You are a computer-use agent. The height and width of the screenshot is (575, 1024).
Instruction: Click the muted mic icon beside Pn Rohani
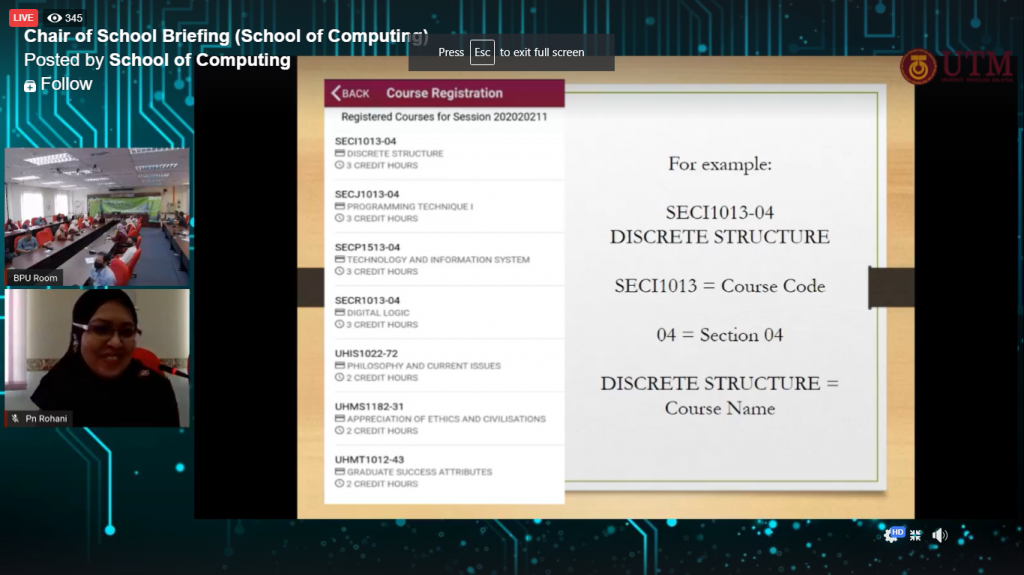[16, 418]
